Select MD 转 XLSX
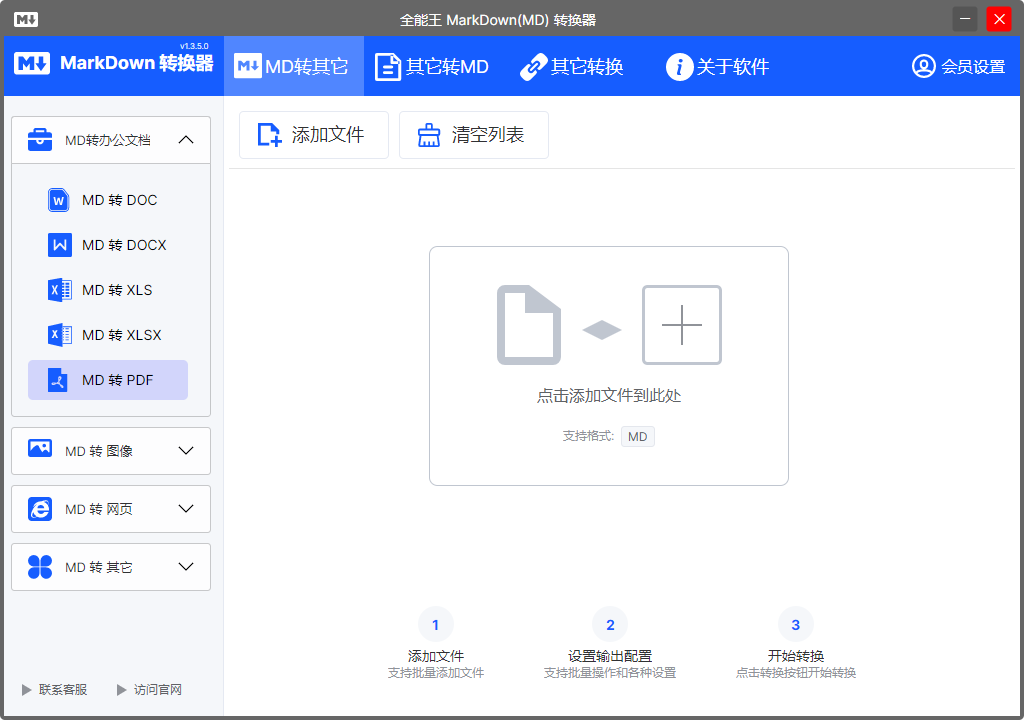 (x=108, y=335)
